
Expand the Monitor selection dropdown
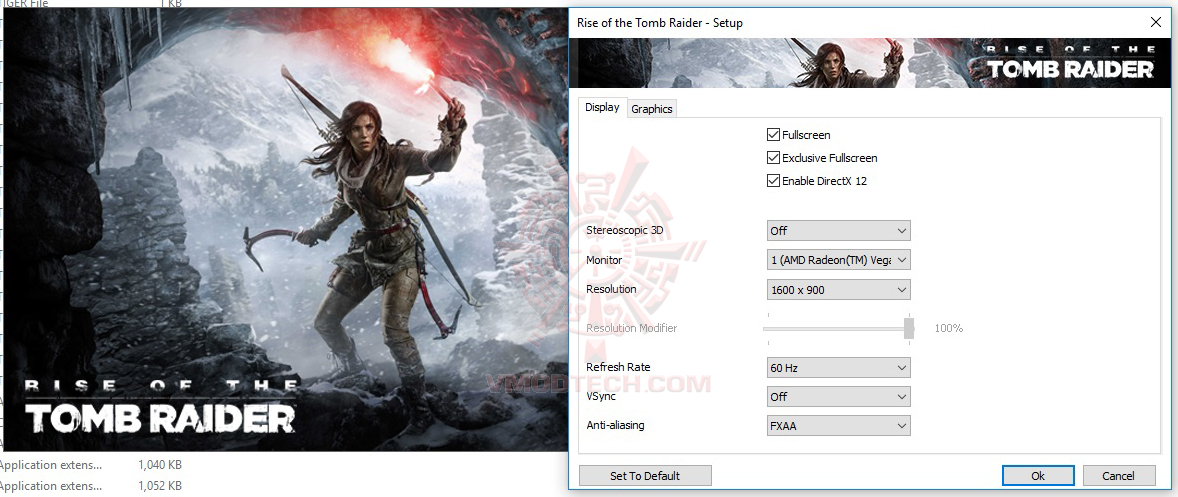(838, 260)
